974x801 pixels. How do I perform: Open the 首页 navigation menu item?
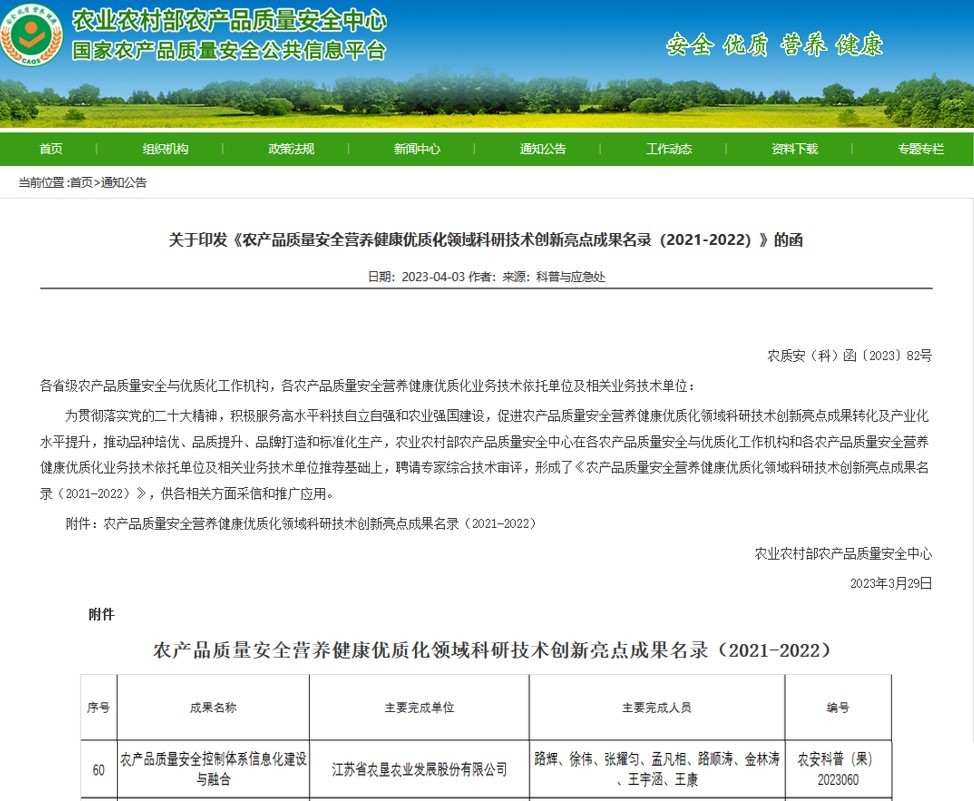(x=51, y=149)
